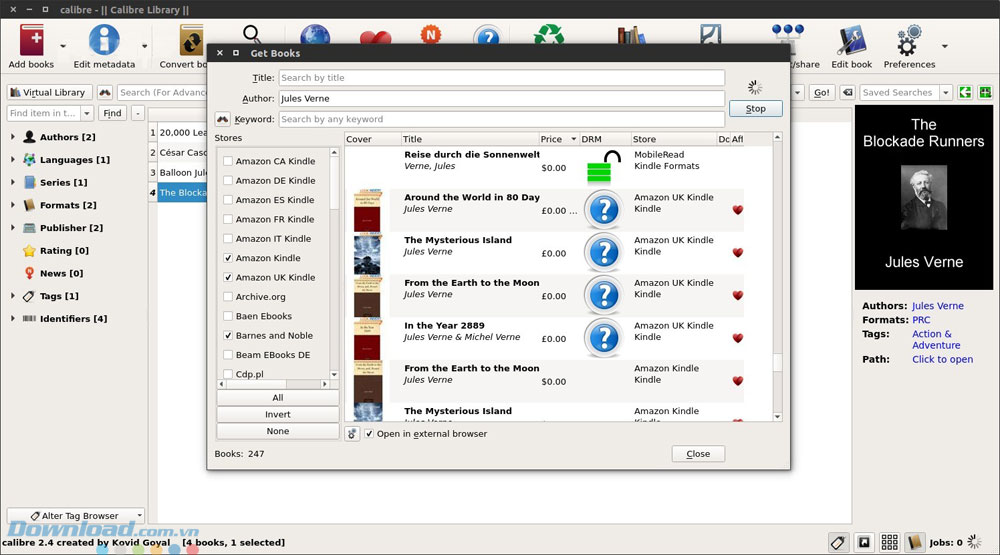Click the affiliate heart icon for Around the World in 80 Days
This screenshot has width=1000, height=555.
738,210
